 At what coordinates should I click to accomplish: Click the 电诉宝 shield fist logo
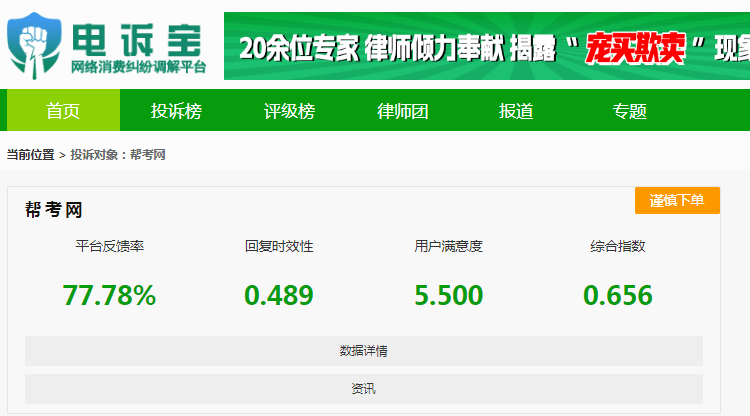(x=34, y=46)
